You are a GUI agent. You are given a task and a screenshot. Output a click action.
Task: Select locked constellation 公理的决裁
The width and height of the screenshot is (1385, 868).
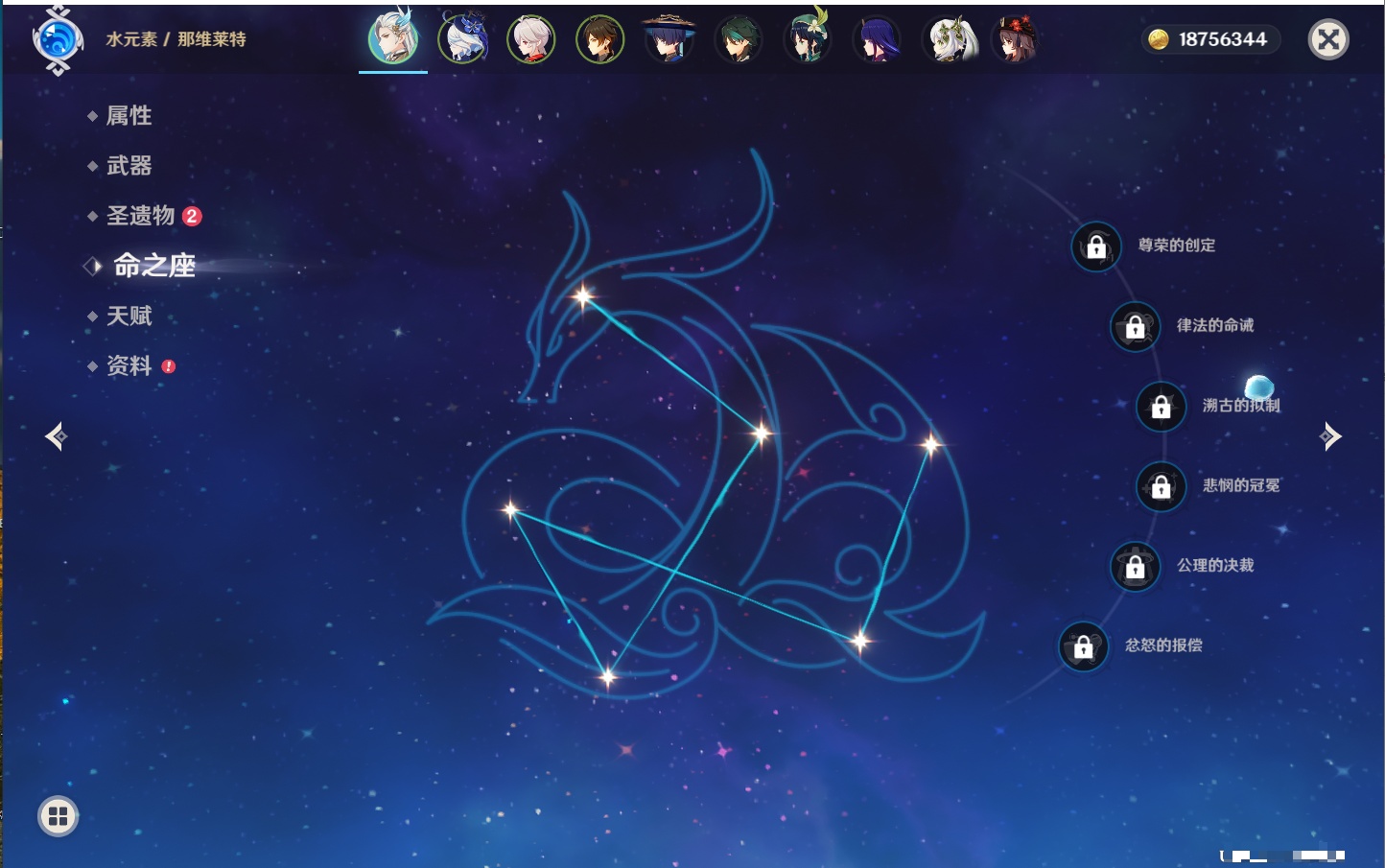(1136, 567)
